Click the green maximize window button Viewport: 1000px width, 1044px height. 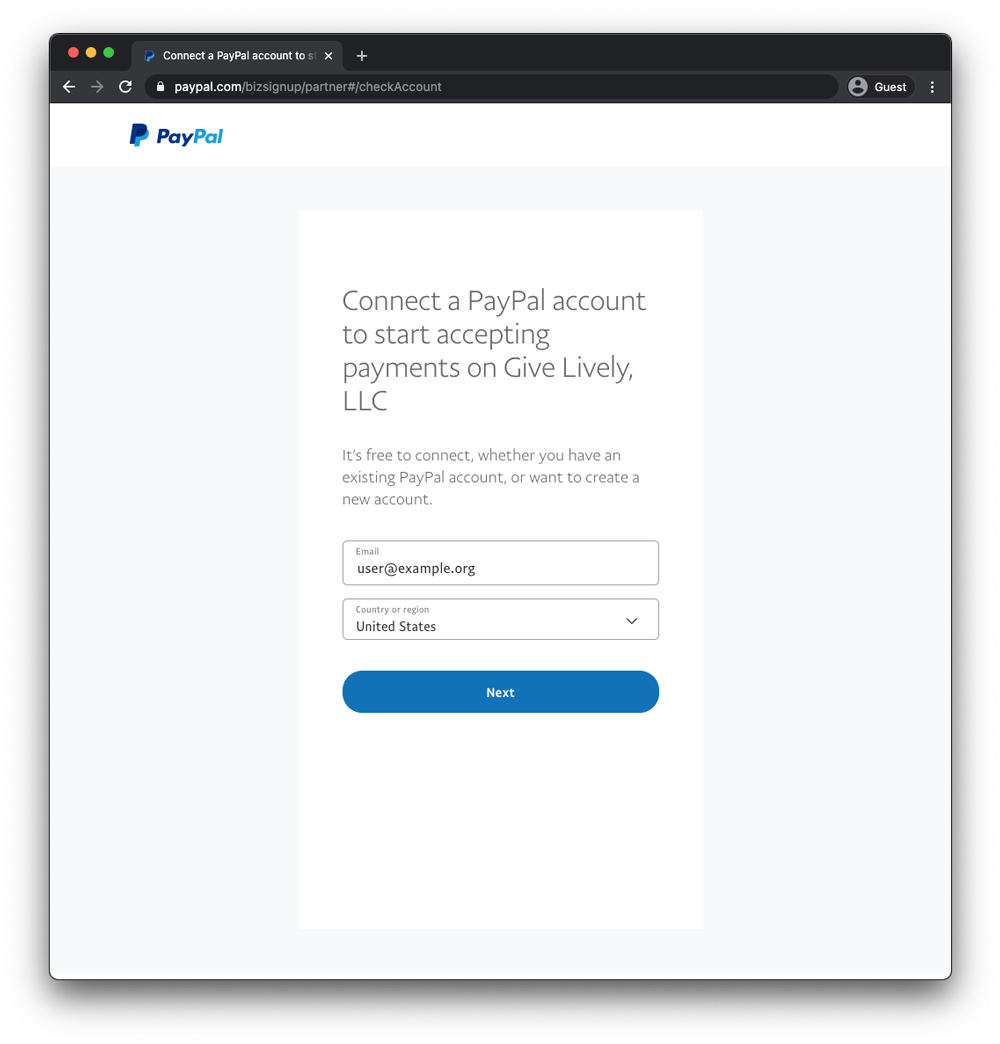pos(109,53)
